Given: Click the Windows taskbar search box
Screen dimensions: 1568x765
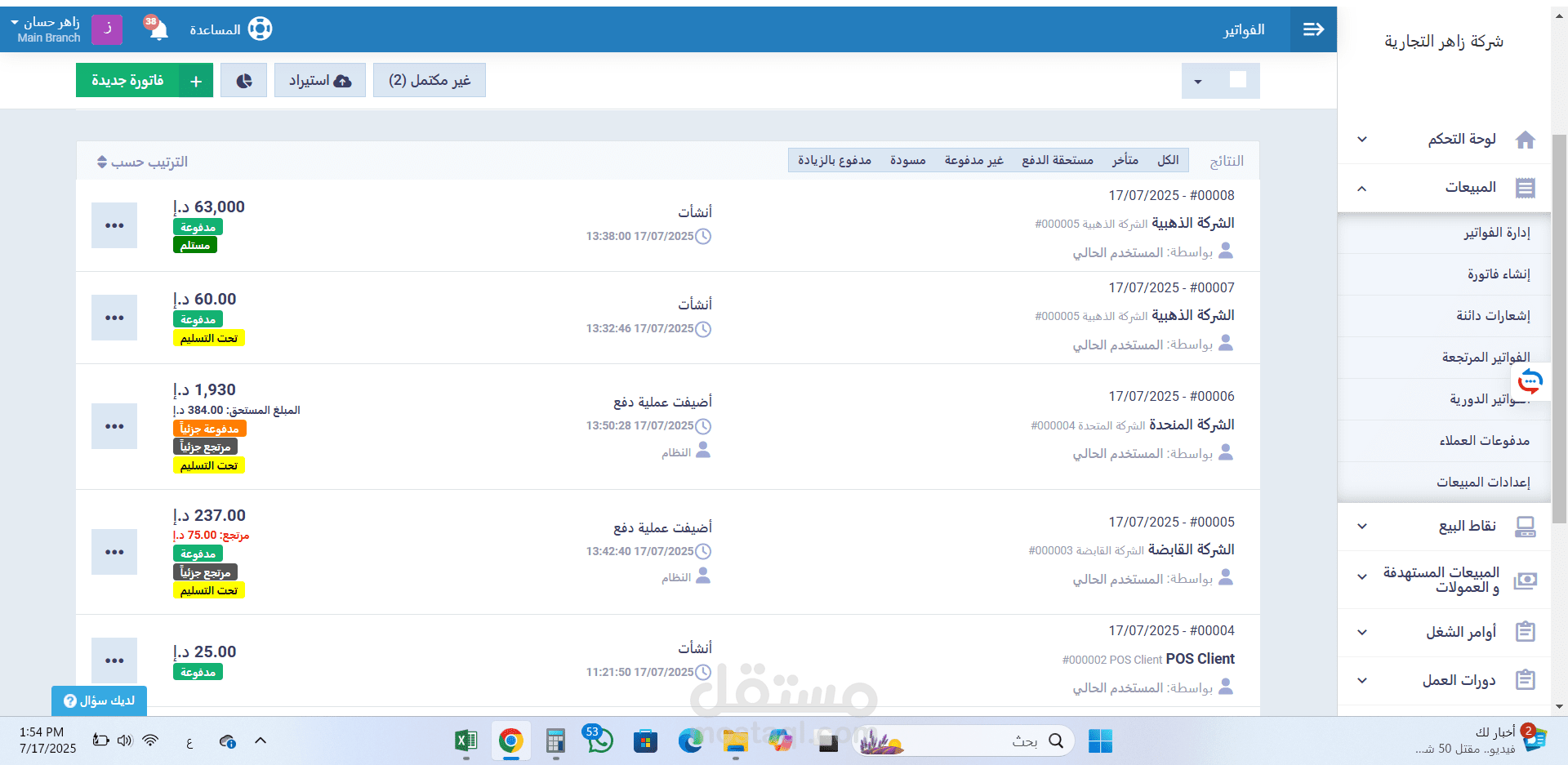Looking at the screenshot, I should point(964,741).
